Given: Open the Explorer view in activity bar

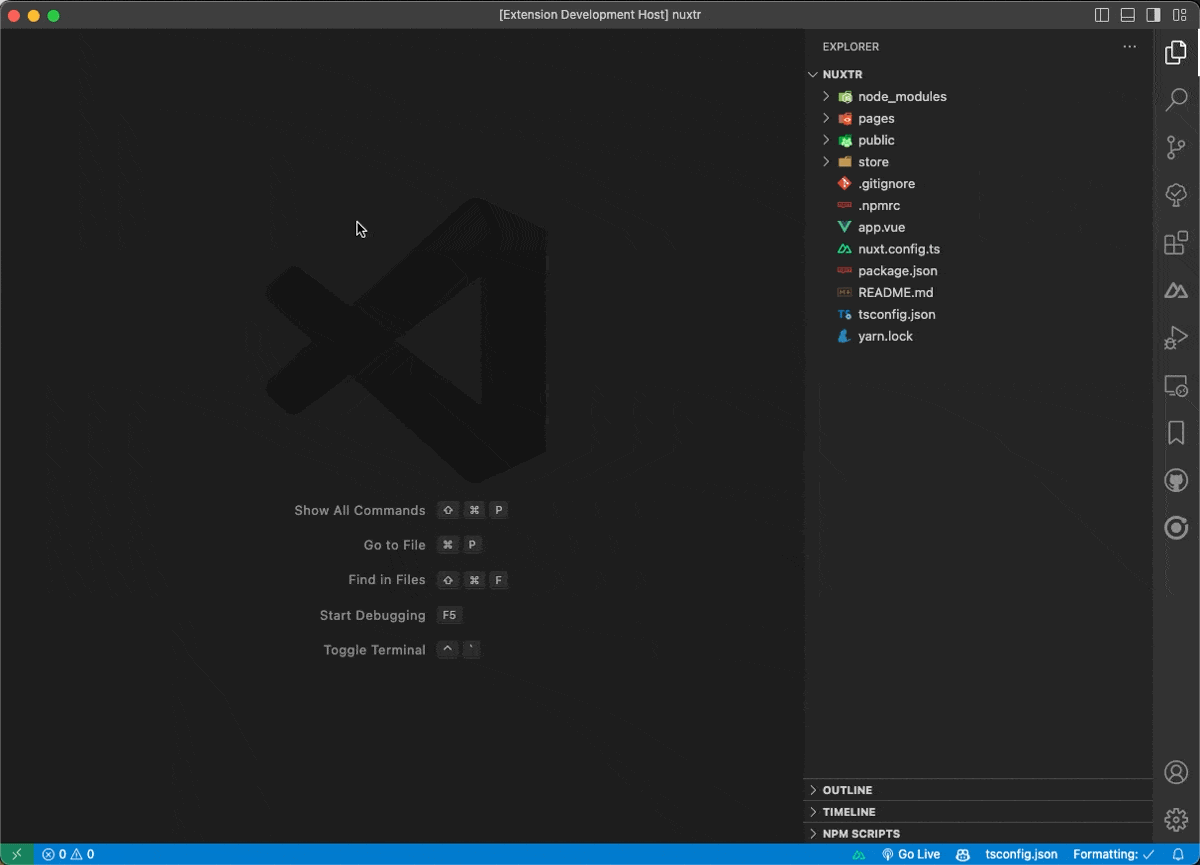Looking at the screenshot, I should click(x=1176, y=53).
